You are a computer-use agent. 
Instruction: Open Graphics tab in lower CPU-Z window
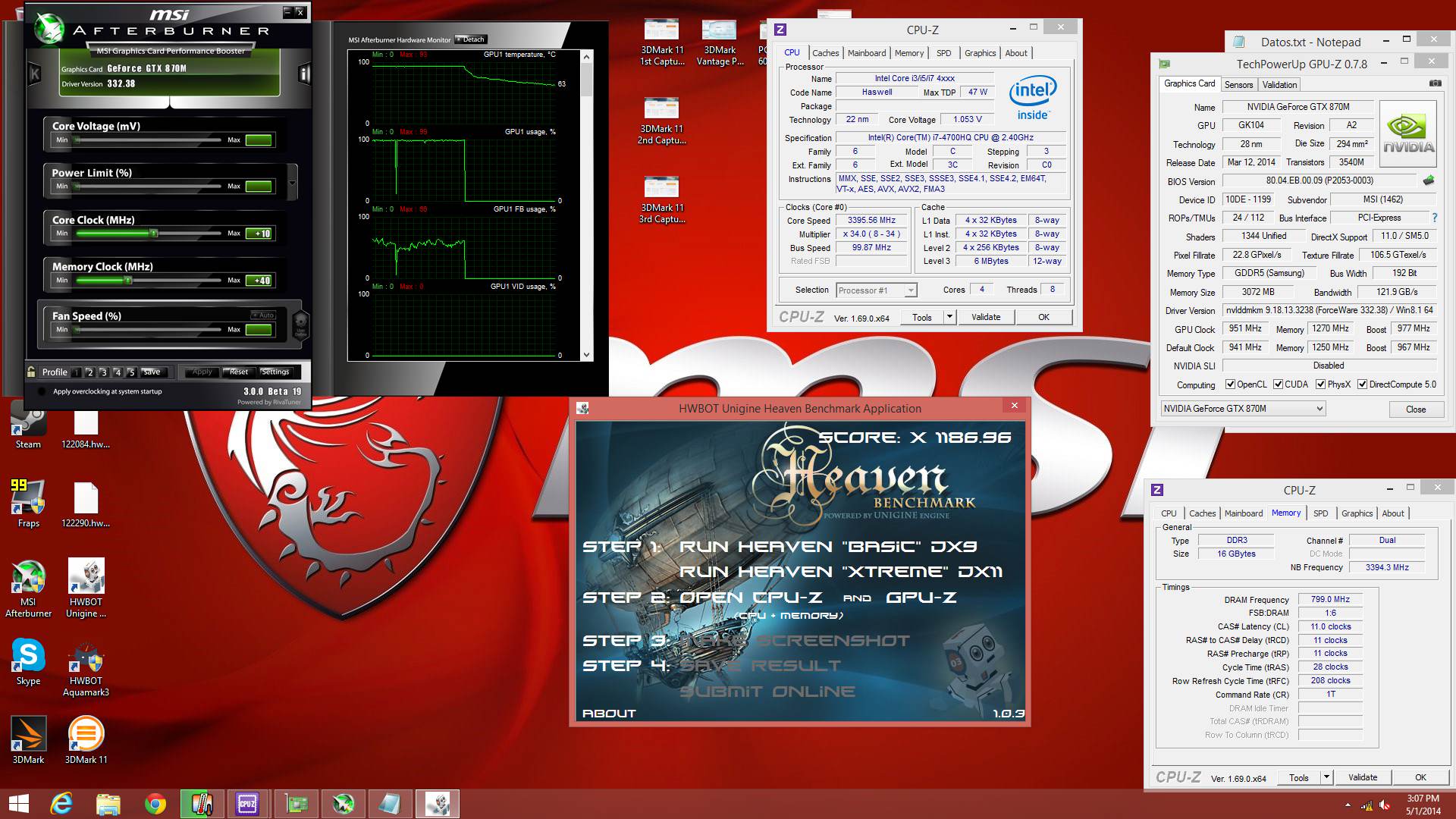[1357, 513]
